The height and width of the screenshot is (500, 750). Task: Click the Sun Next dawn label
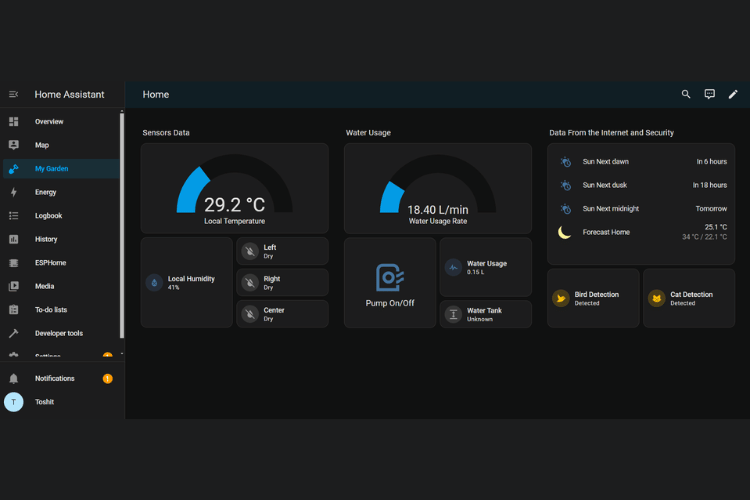[x=606, y=162]
